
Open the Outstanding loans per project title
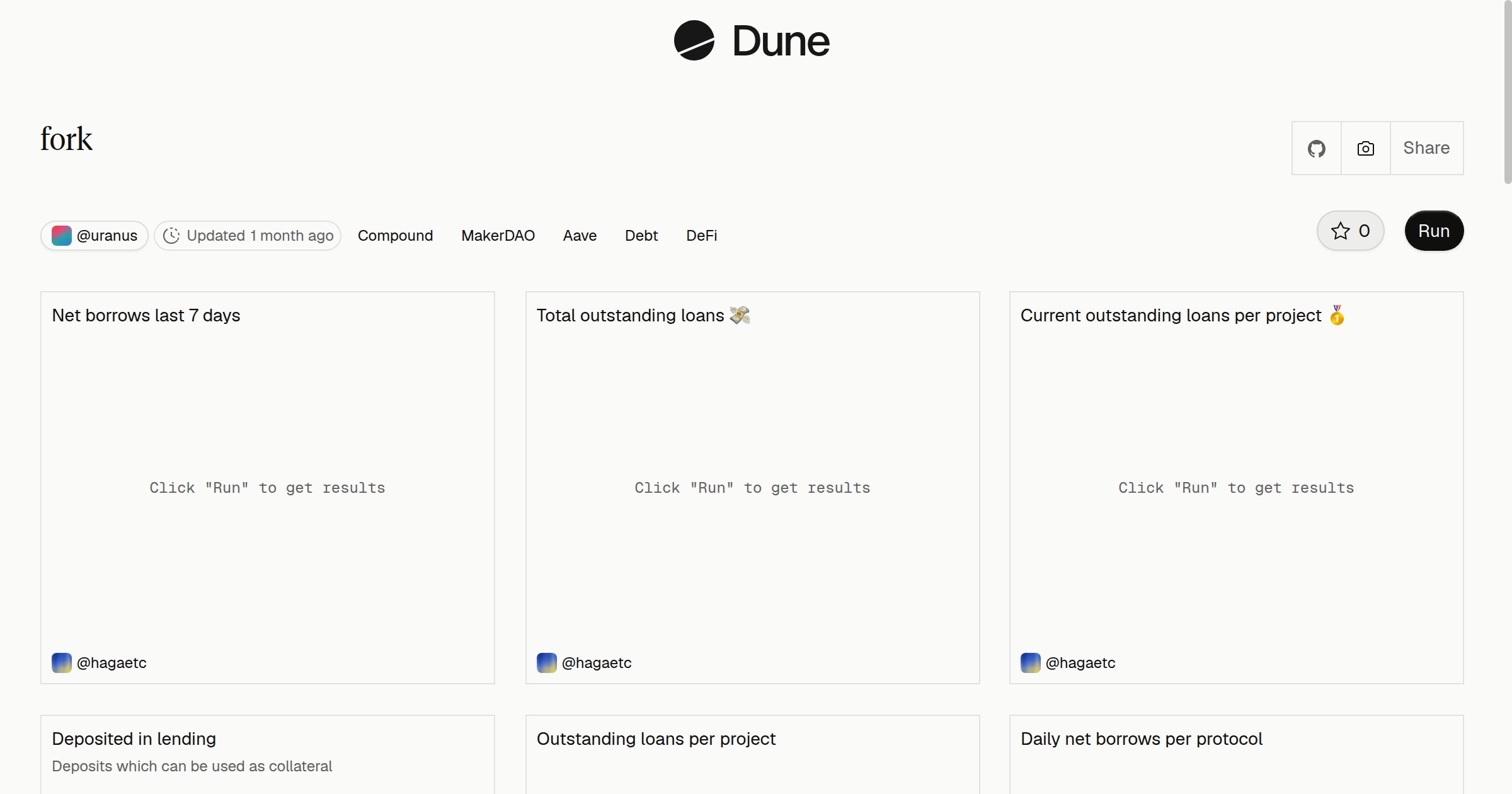pos(656,739)
